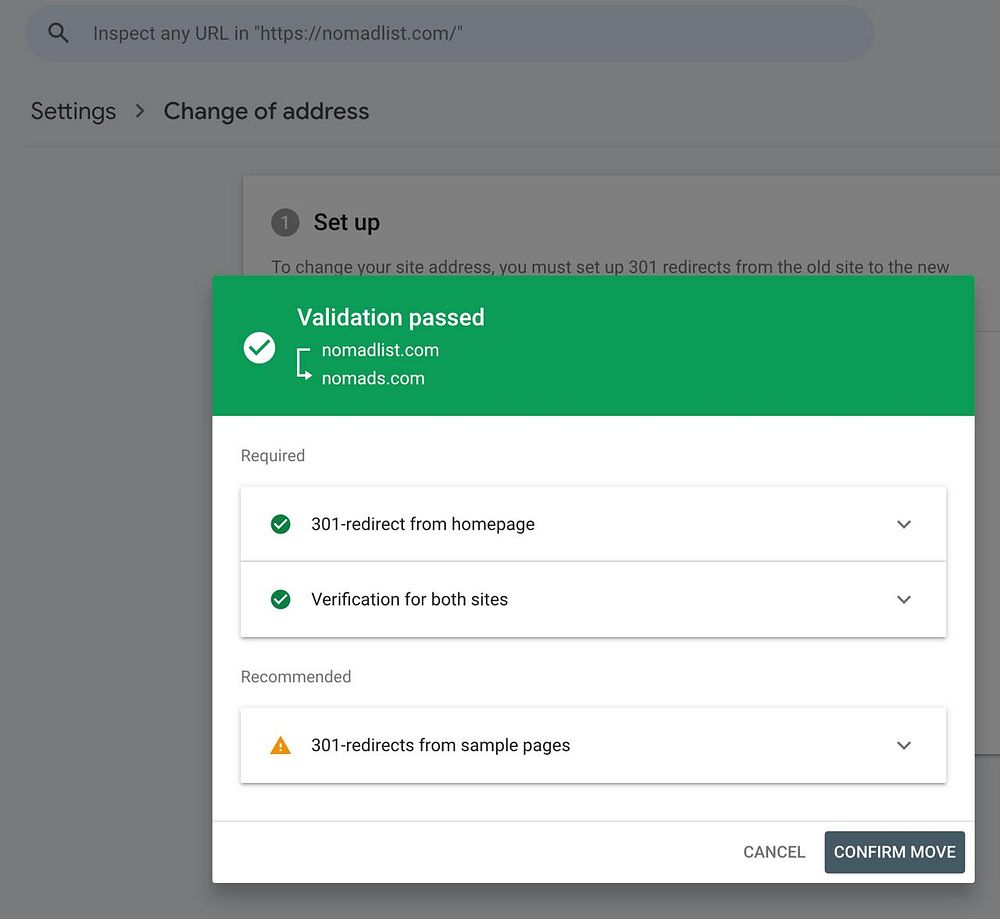Click the orange warning triangle icon
This screenshot has height=919, width=1000.
click(281, 745)
